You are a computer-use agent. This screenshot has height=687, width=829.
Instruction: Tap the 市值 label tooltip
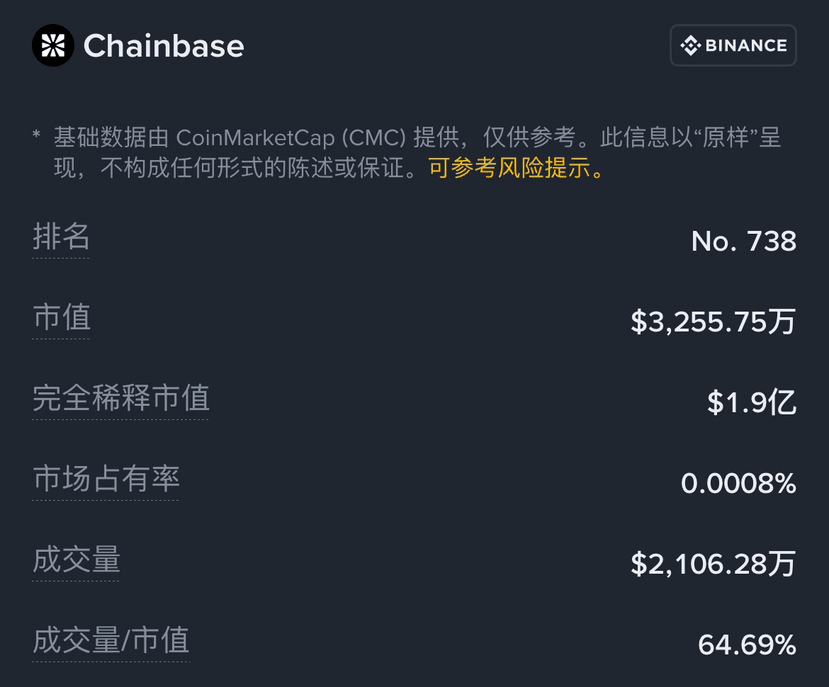(x=61, y=317)
